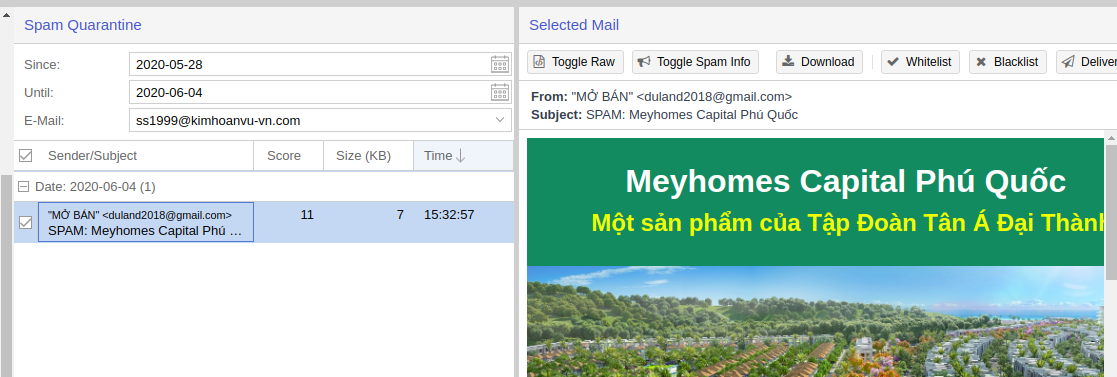Expand the E-Mail address dropdown

500,120
